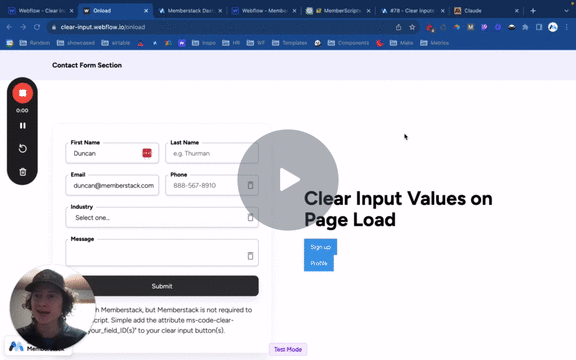The image size is (576, 360).
Task: Open the Extensions puzzle piece menu
Action: (525, 27)
